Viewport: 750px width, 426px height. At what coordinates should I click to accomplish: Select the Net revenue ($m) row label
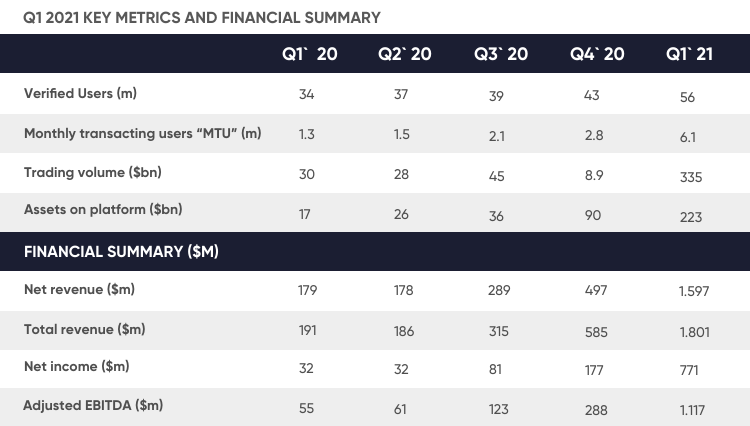79,290
